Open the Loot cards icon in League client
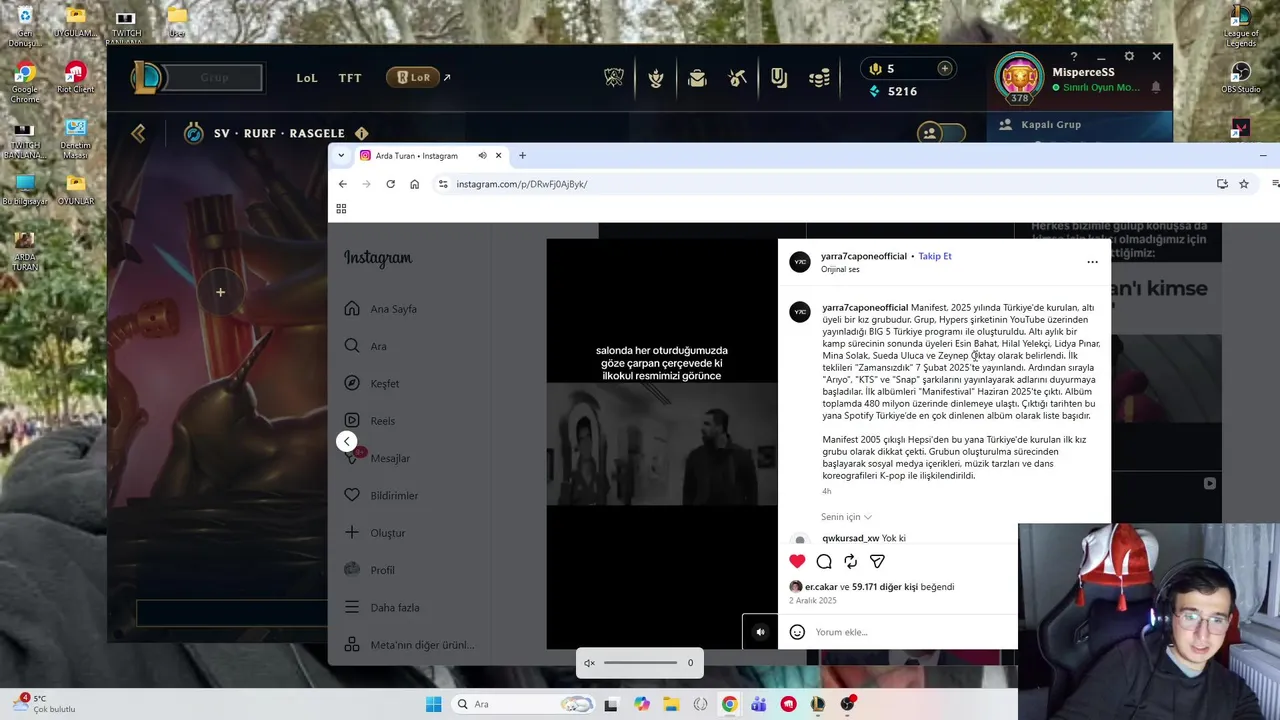Viewport: 1280px width, 720px height. click(779, 77)
